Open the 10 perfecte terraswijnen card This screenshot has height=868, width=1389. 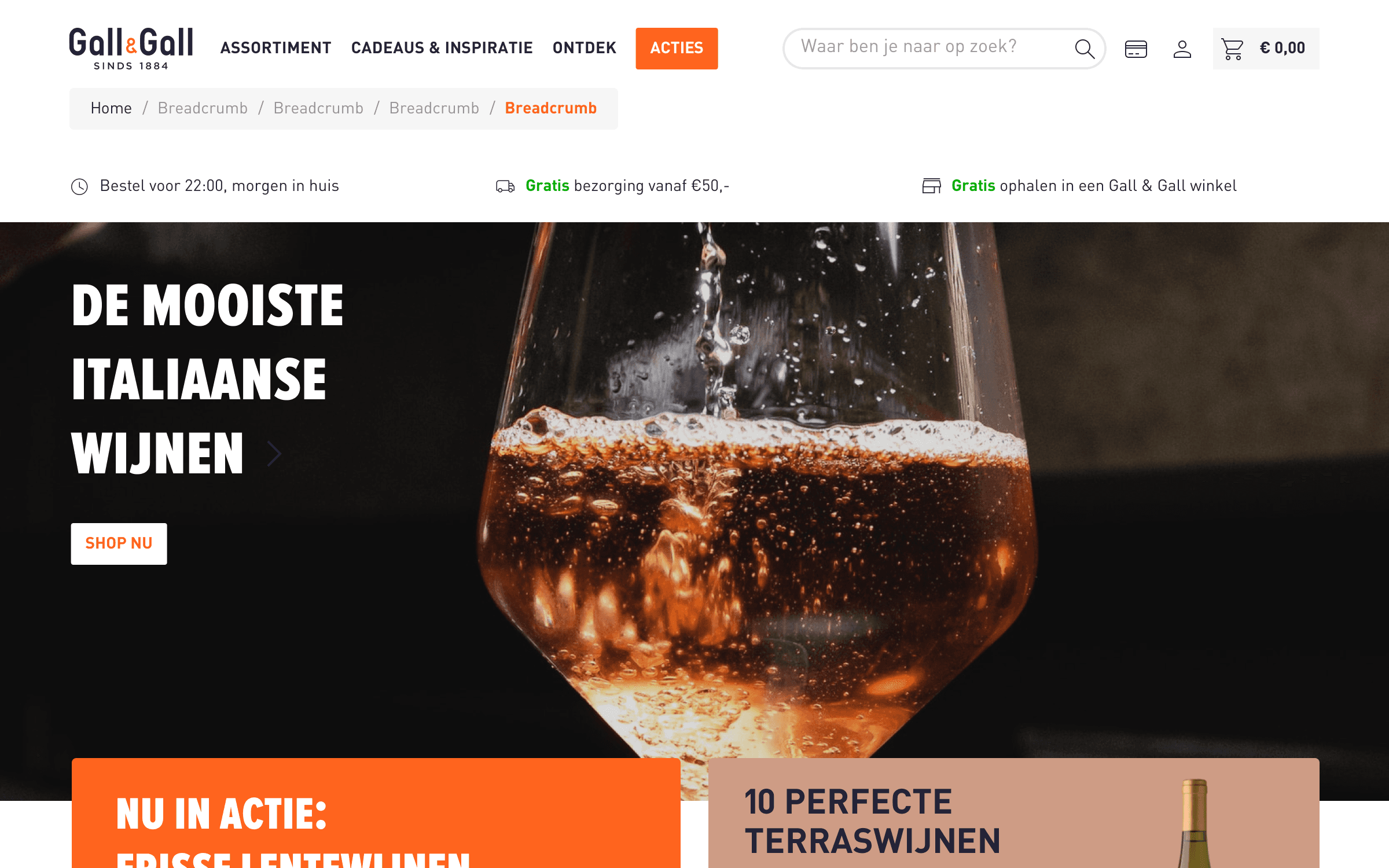click(x=1014, y=813)
